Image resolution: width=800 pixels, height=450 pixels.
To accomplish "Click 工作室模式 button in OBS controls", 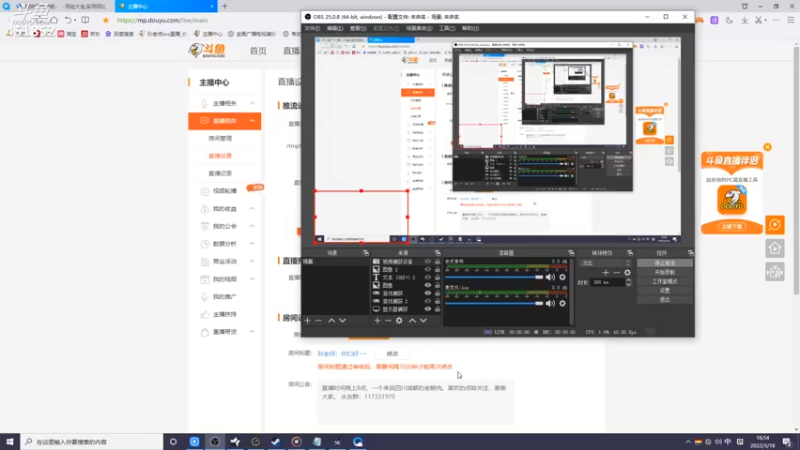I will [x=665, y=282].
